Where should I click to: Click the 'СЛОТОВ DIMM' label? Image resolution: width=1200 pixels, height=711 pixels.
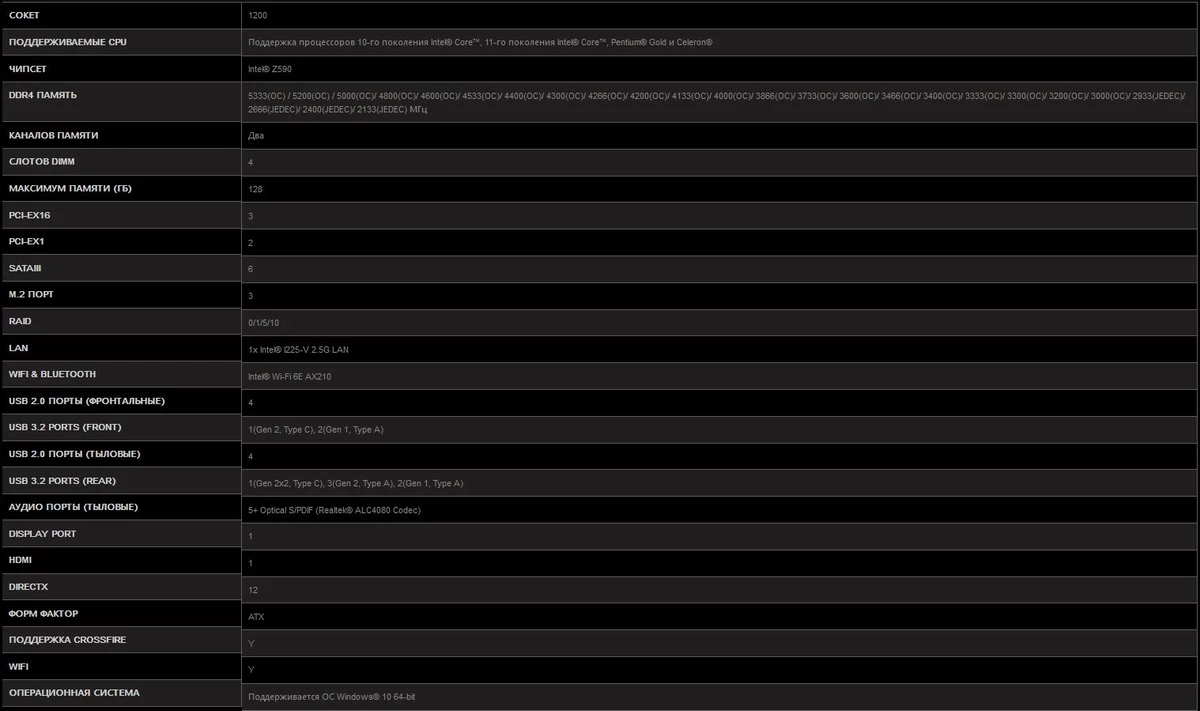click(x=41, y=161)
